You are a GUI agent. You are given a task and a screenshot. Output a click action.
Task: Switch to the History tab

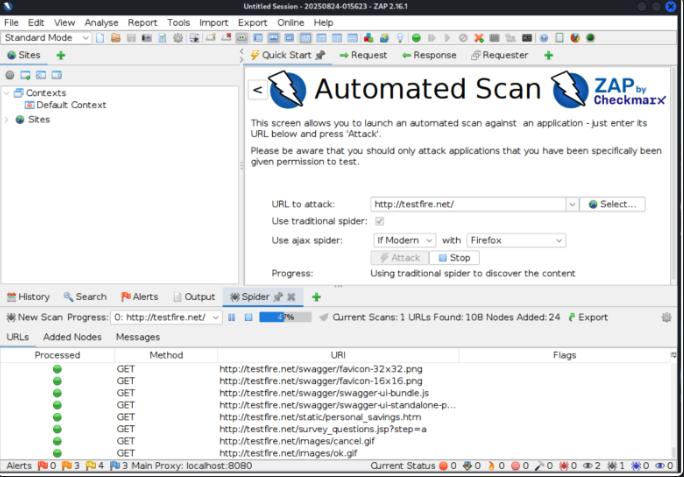coord(28,297)
